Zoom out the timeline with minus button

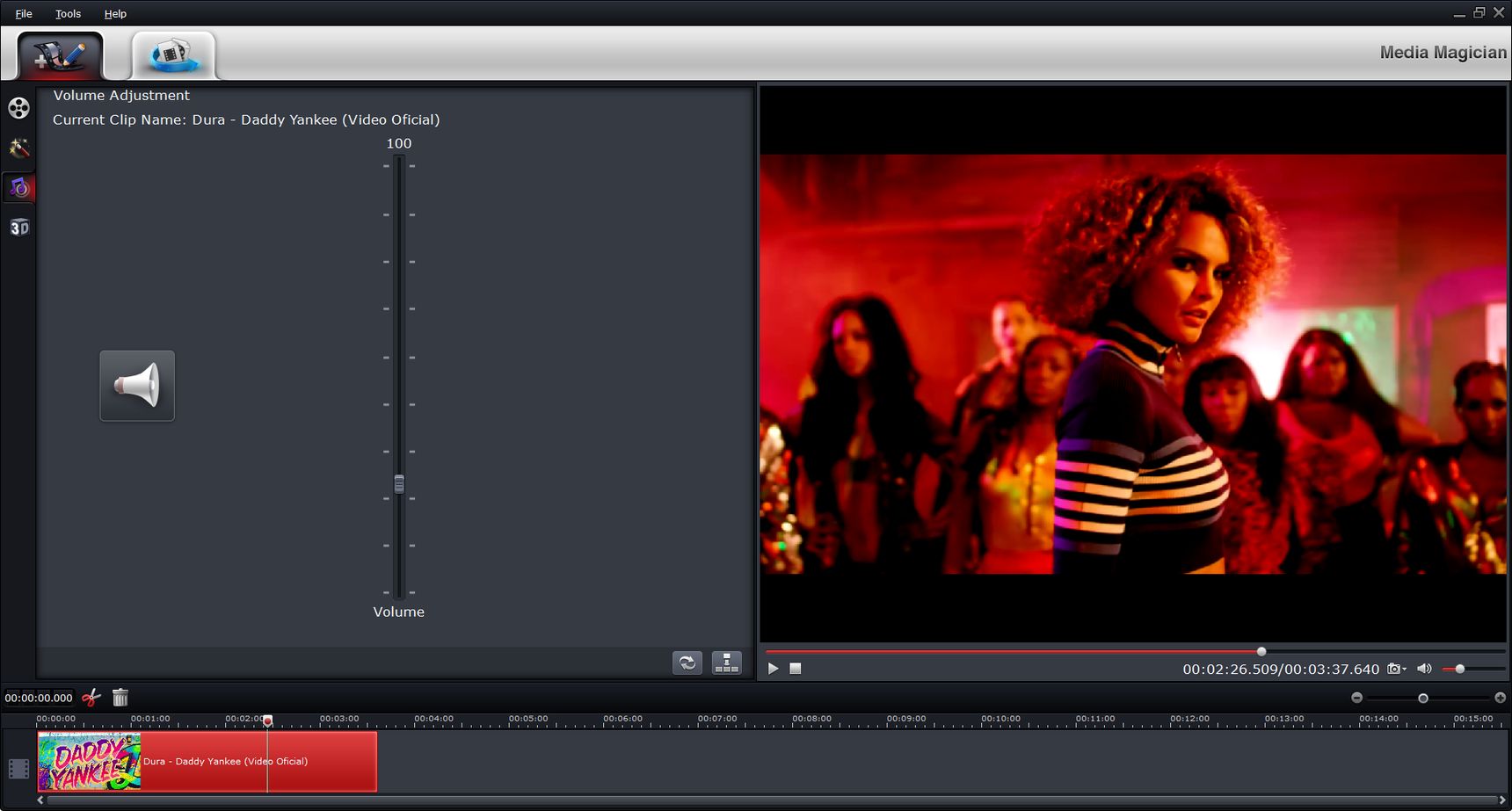pyautogui.click(x=1357, y=698)
